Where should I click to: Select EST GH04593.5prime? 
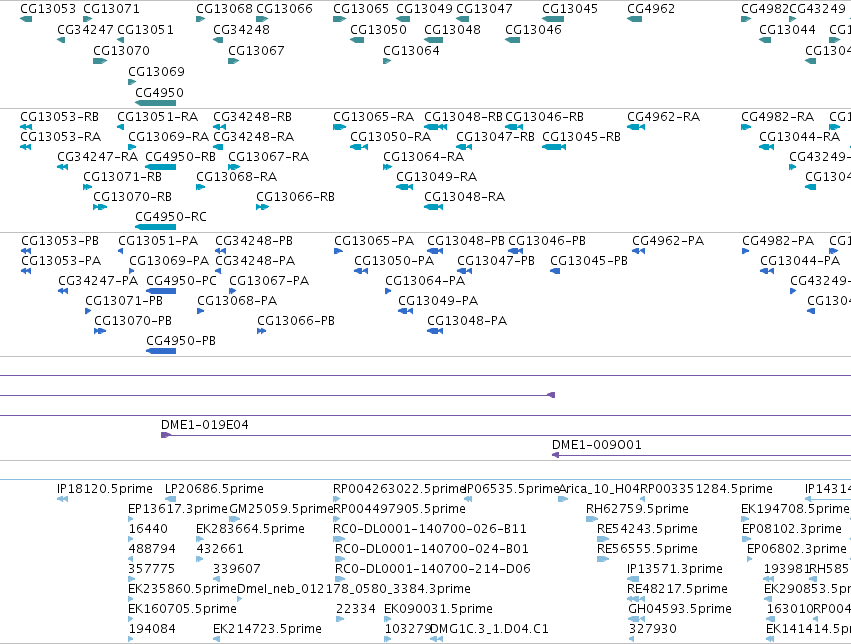680,609
